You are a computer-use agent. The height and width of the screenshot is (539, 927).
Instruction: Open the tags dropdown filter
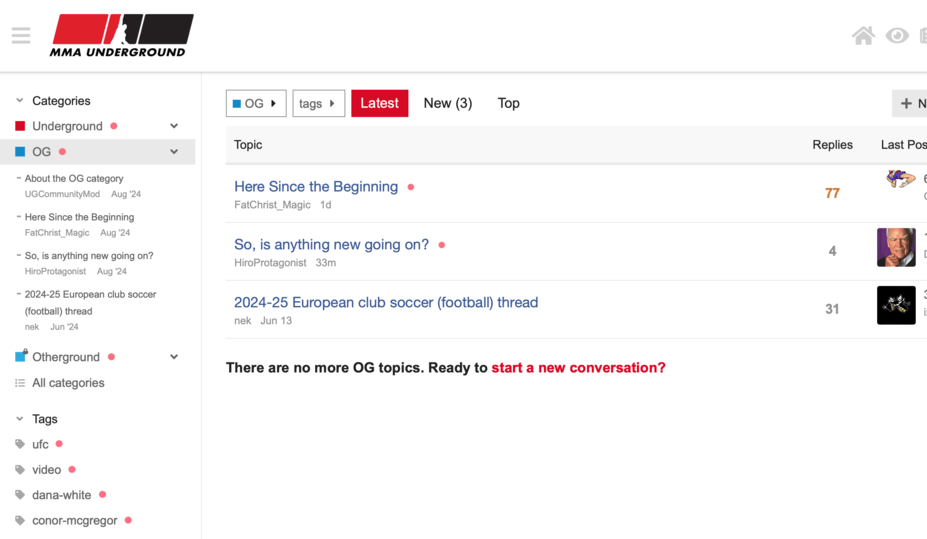[x=319, y=103]
